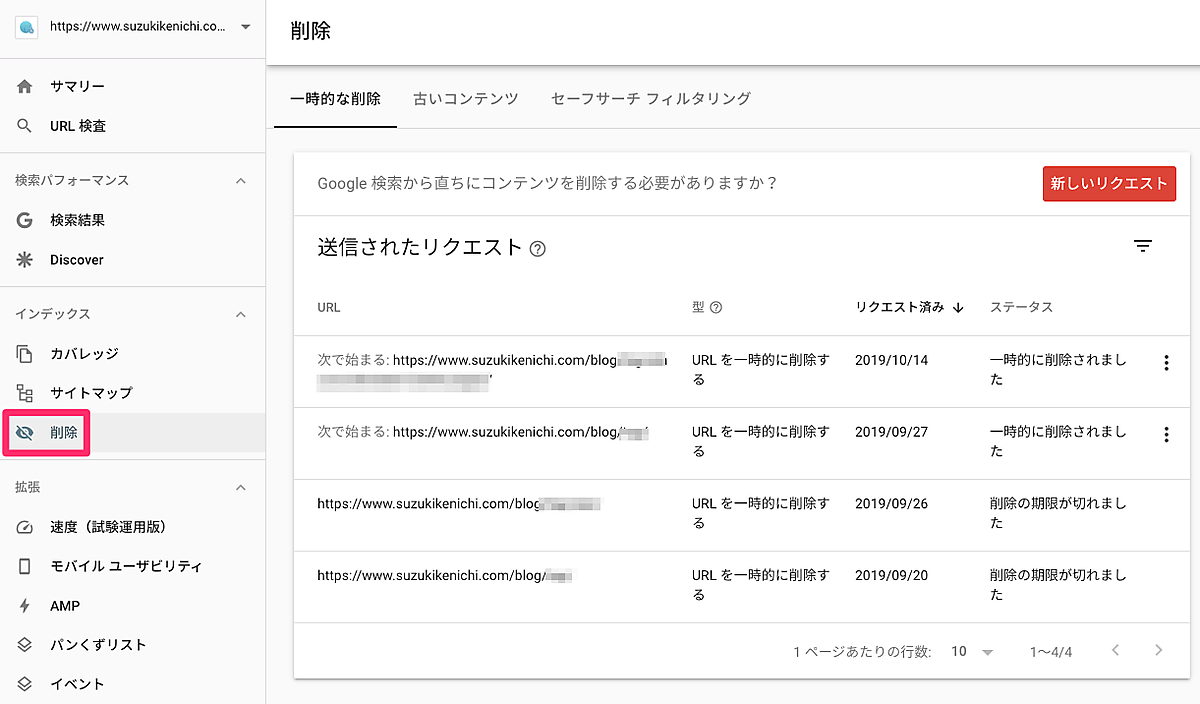The width and height of the screenshot is (1200, 704).
Task: Switch to セーフサーチ フィルタリング tab
Action: [x=650, y=99]
